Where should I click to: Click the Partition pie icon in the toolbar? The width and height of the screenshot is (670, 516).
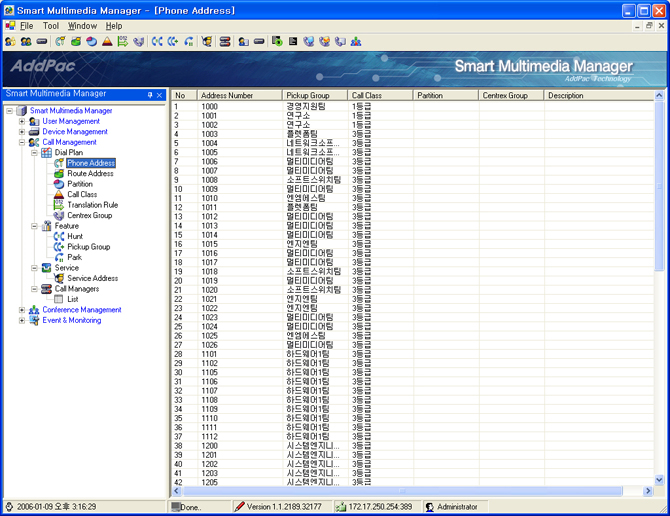[x=91, y=42]
